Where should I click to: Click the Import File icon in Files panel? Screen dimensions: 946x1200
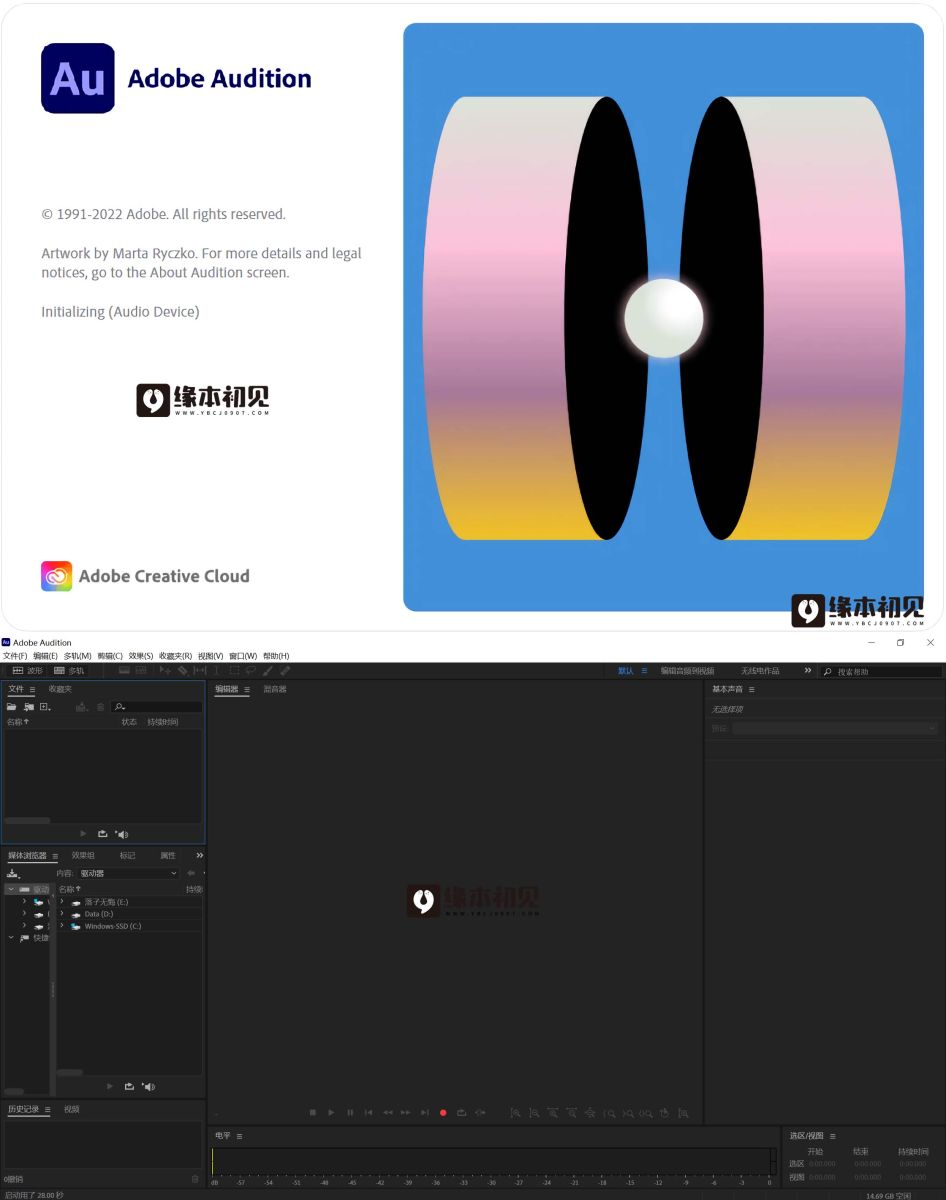click(28, 707)
